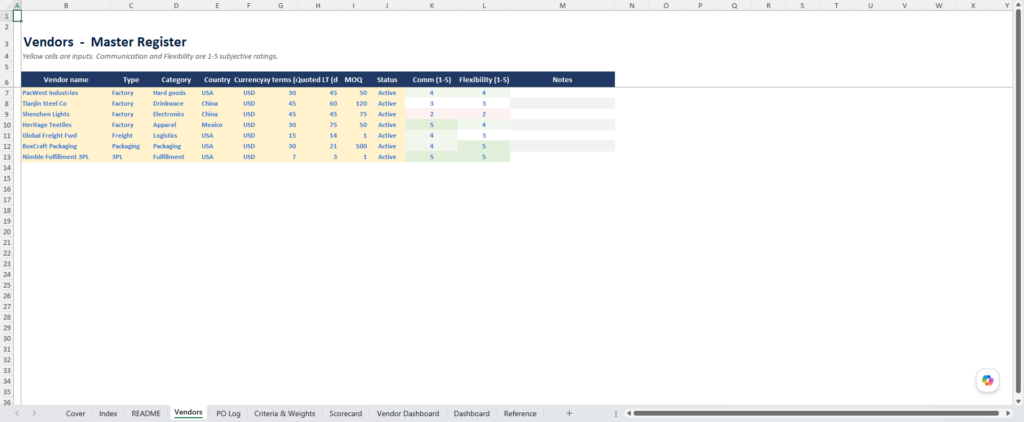Image resolution: width=1024 pixels, height=422 pixels.
Task: Select the Vendors sheet tab
Action: 188,413
